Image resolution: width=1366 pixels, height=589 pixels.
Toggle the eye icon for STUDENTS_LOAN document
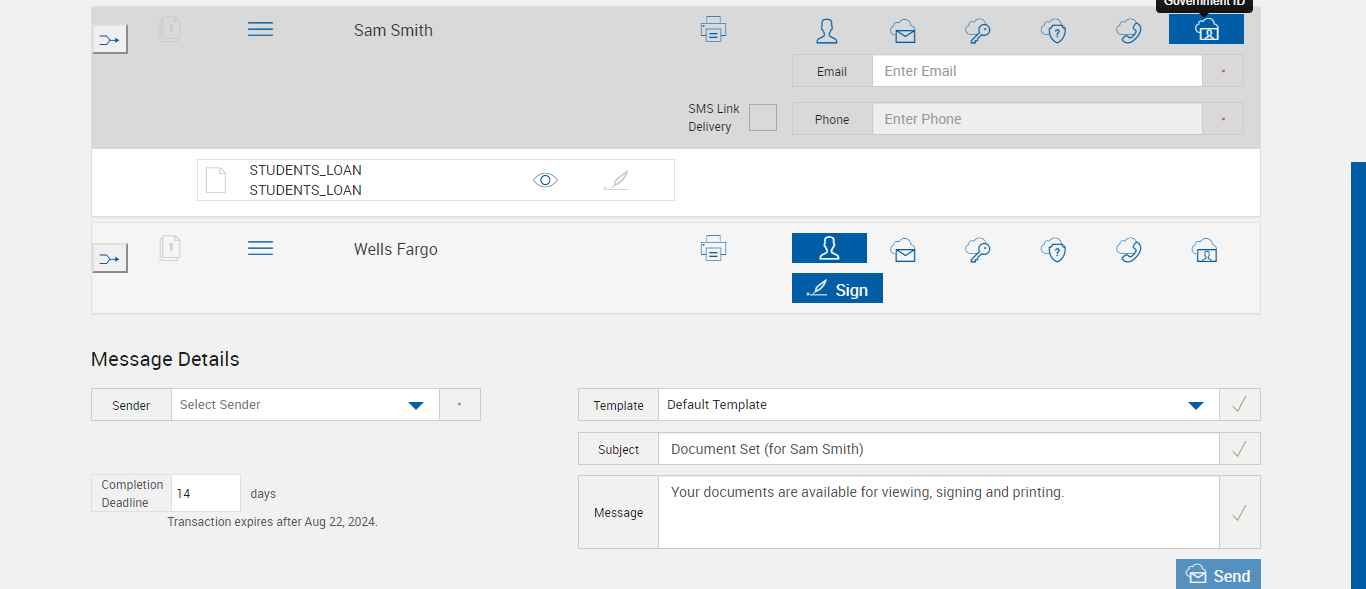[x=545, y=180]
